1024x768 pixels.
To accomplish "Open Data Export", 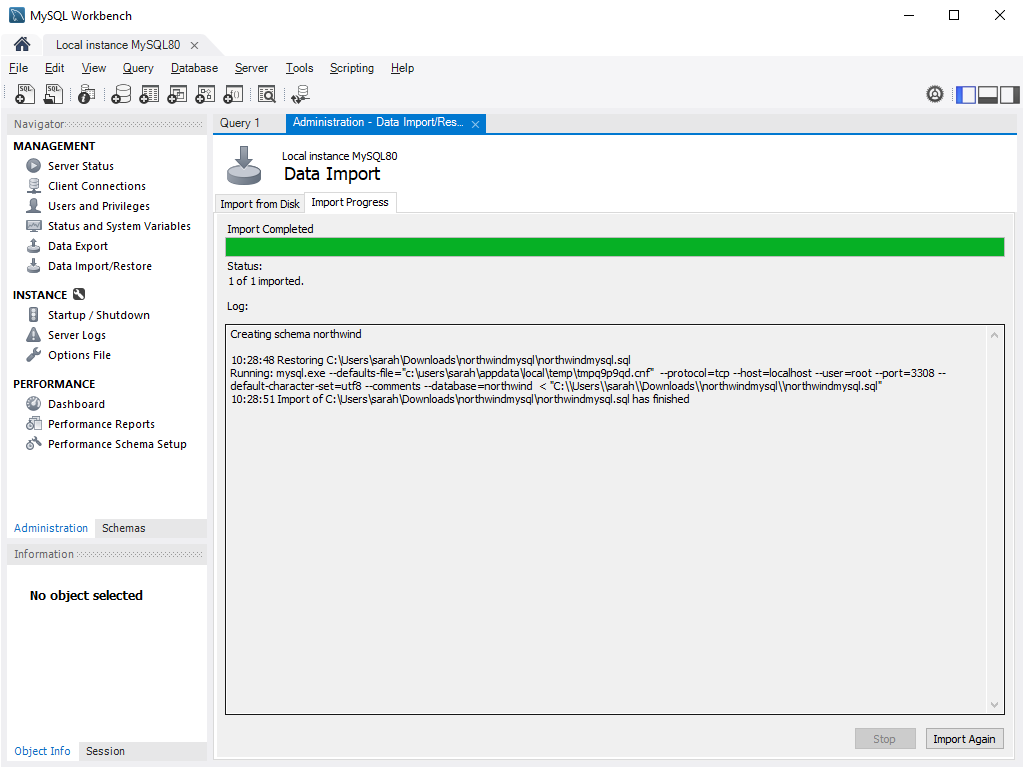I will (x=78, y=246).
